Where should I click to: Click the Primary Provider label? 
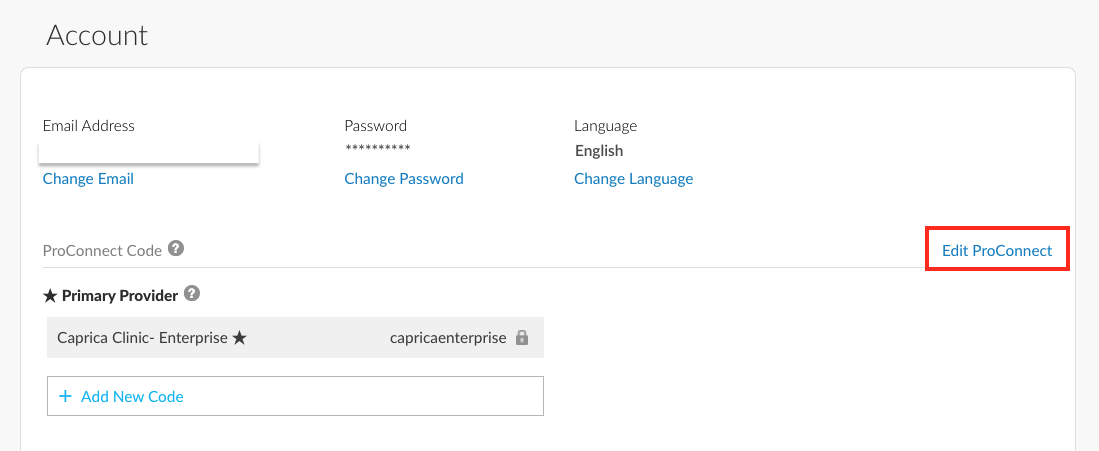pos(120,296)
